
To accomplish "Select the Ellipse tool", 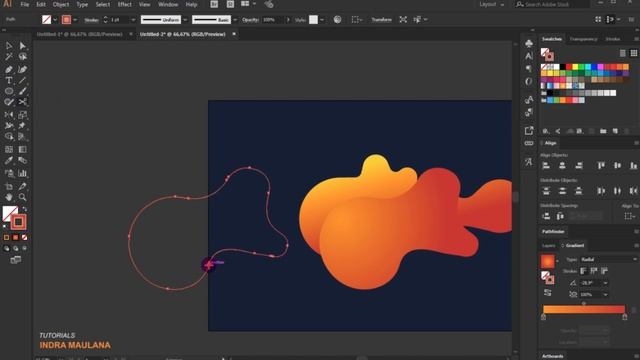I will point(9,91).
